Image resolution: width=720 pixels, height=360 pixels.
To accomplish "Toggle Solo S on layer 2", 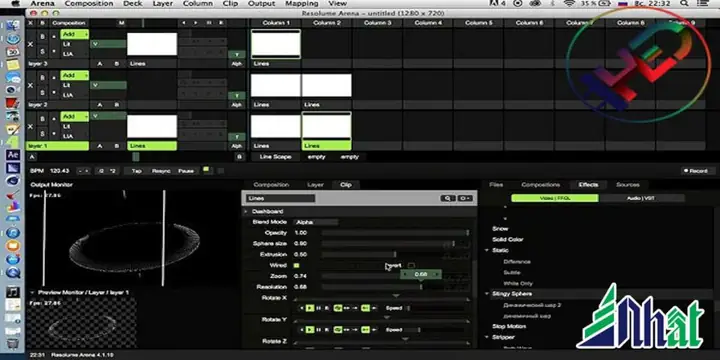I will [x=43, y=93].
